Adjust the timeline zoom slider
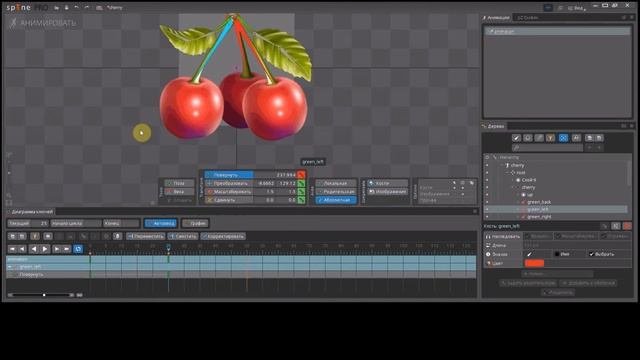Viewport: 640px width, 360px height. (x=44, y=295)
